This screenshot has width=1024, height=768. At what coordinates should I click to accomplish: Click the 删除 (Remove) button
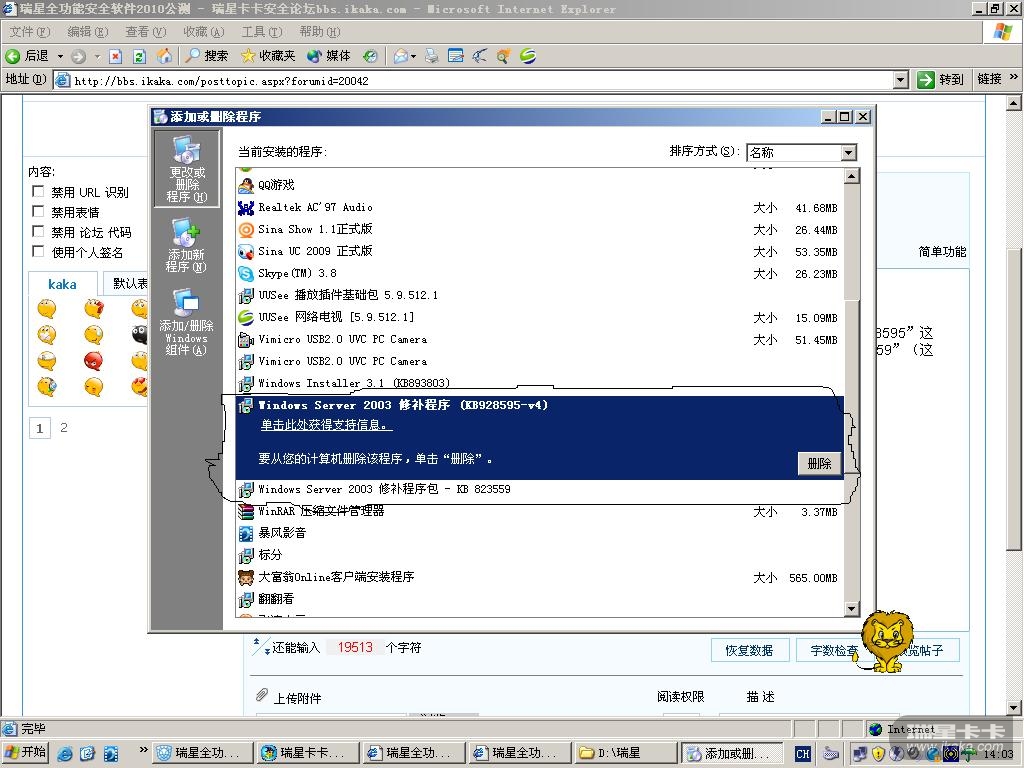coord(819,464)
